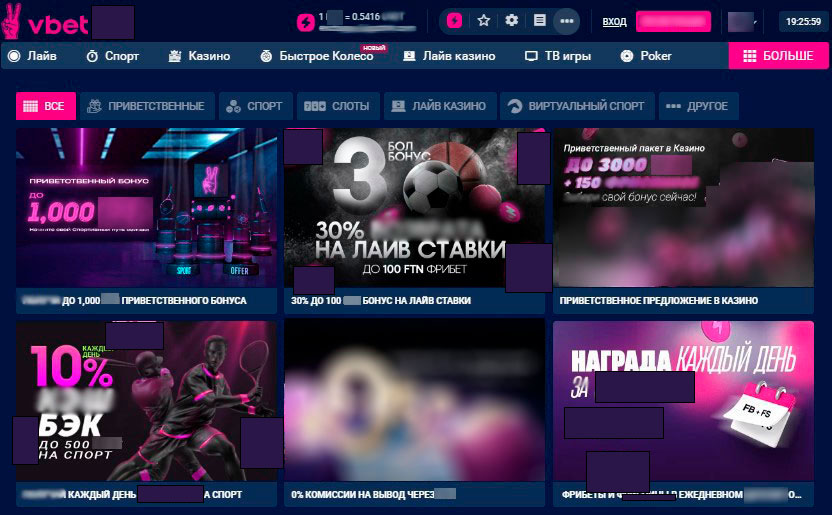Screen dimensions: 832x515
Task: Click the balls icon on СПОРТ tab
Action: (x=233, y=106)
